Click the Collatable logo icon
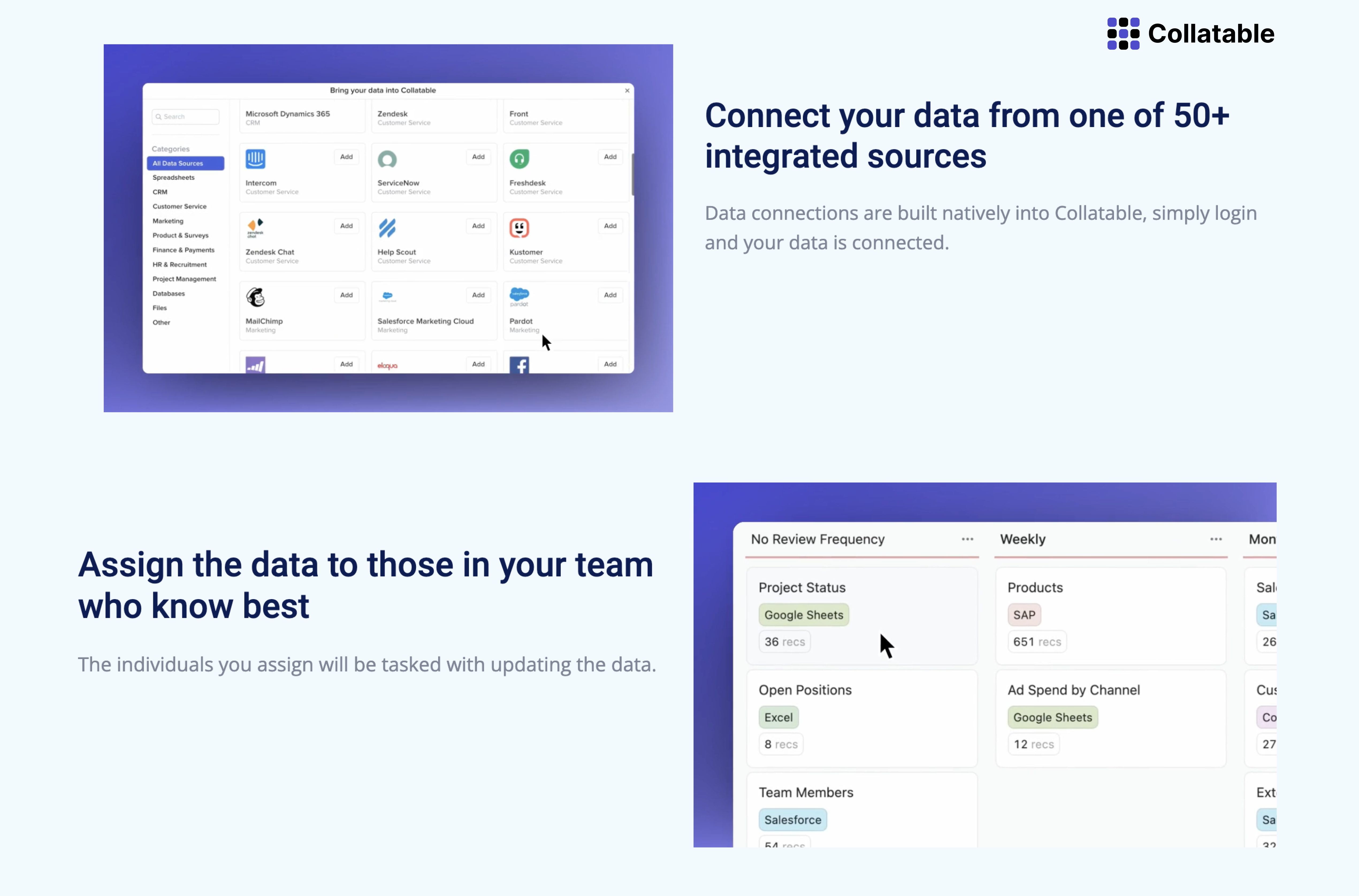Viewport: 1359px width, 896px height. pyautogui.click(x=1123, y=34)
